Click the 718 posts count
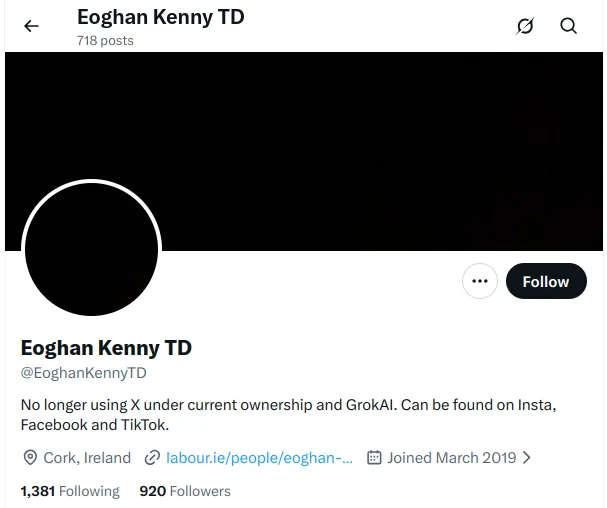Image resolution: width=607 pixels, height=508 pixels. point(105,41)
